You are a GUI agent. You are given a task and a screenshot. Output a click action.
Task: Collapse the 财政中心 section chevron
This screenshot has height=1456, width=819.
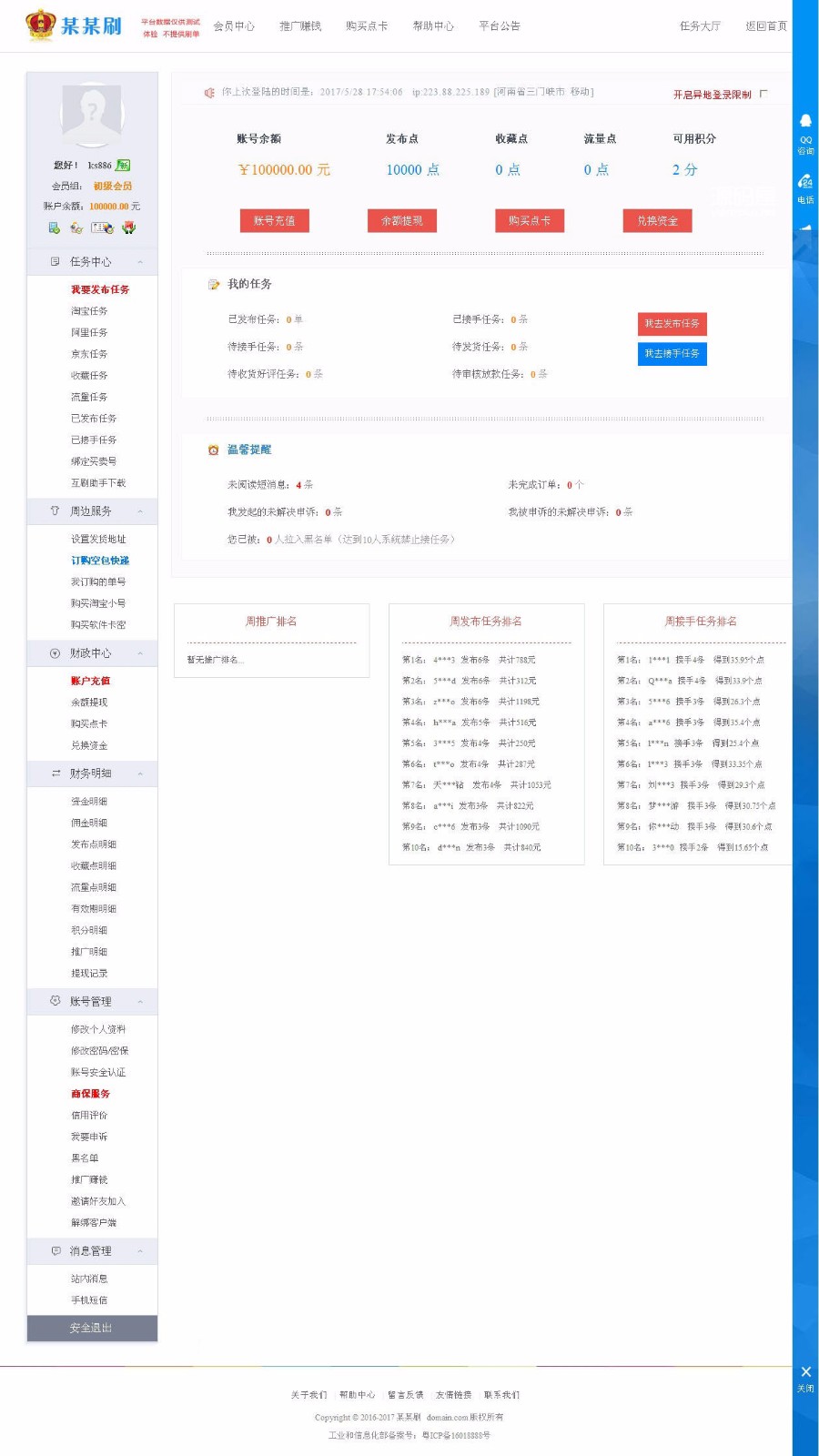140,653
